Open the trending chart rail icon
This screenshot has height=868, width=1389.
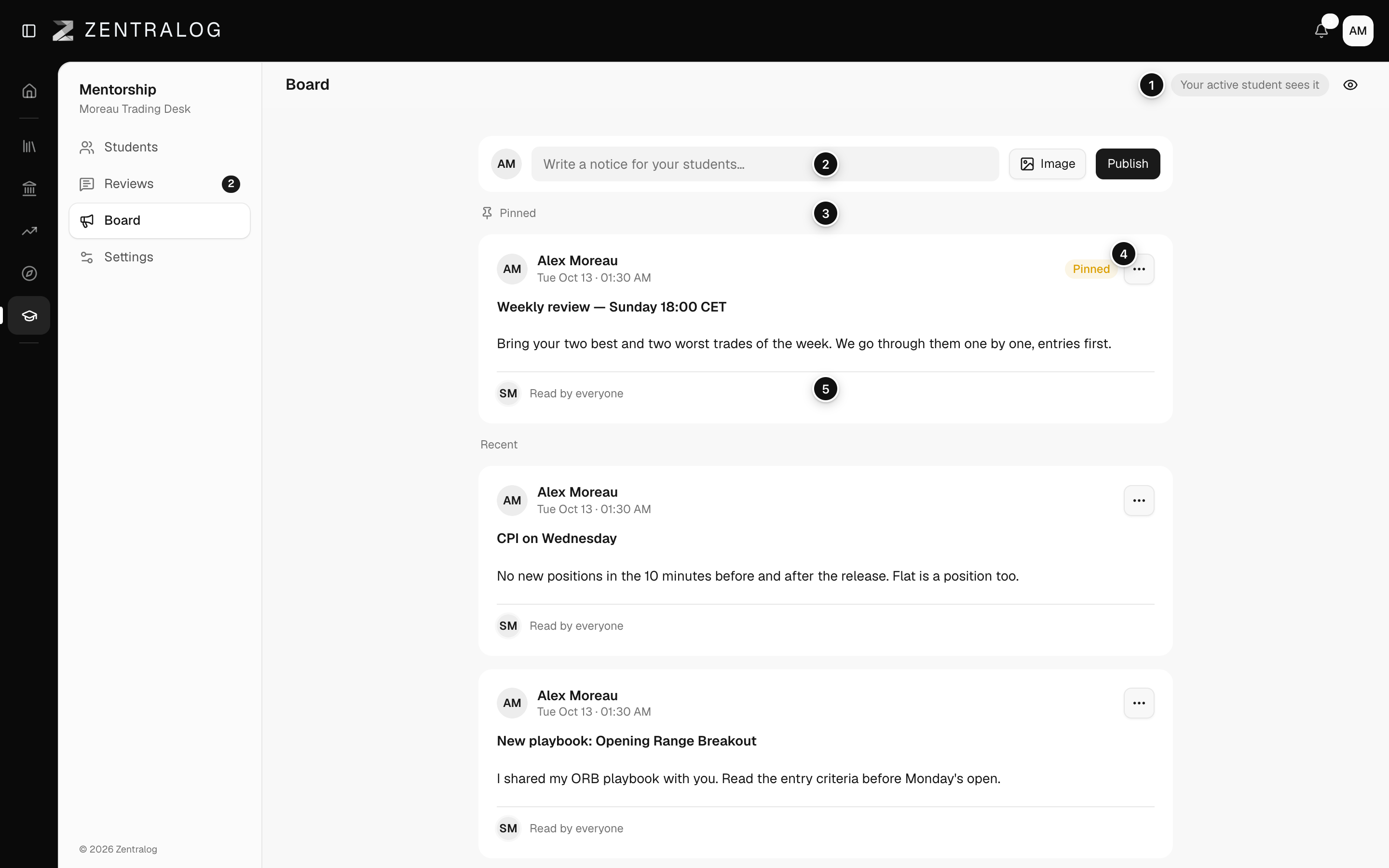pyautogui.click(x=29, y=231)
